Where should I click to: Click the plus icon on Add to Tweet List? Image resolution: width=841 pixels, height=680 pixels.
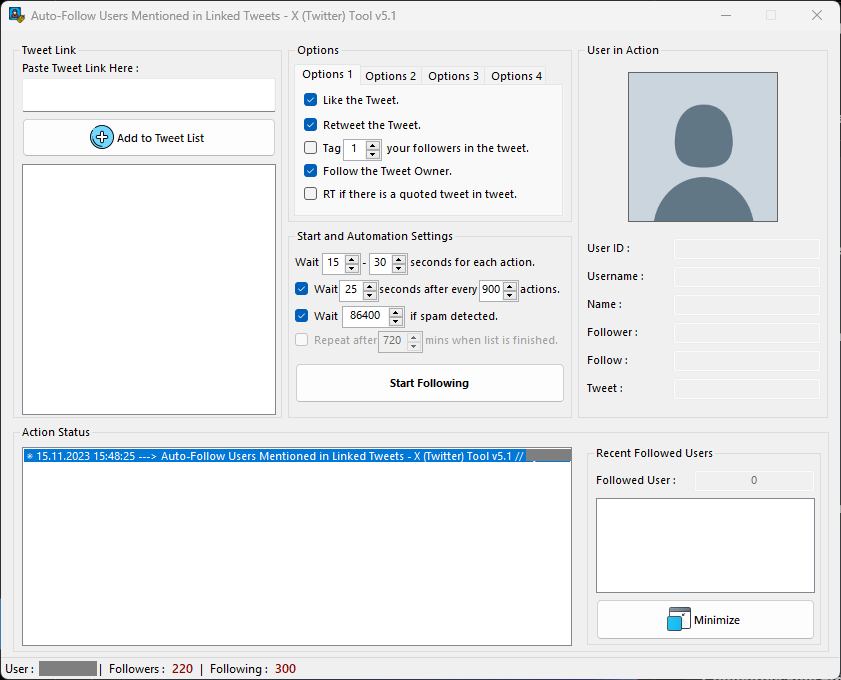(x=102, y=137)
